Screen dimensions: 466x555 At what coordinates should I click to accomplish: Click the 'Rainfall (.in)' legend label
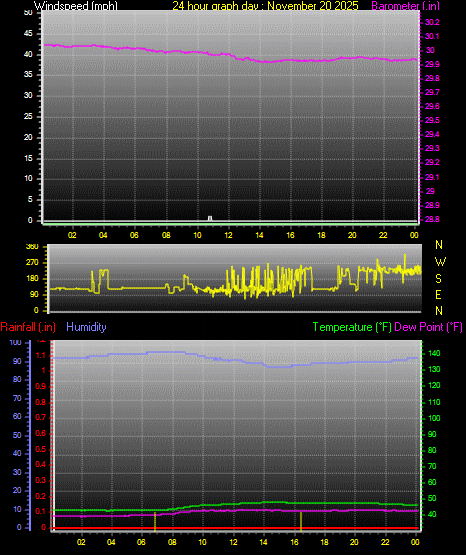[28, 327]
